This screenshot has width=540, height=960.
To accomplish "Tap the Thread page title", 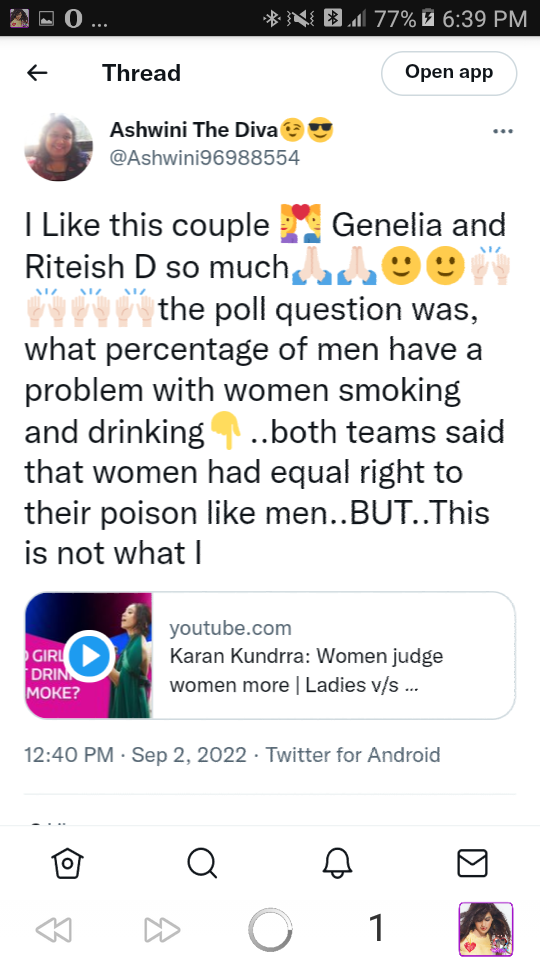I will point(141,73).
